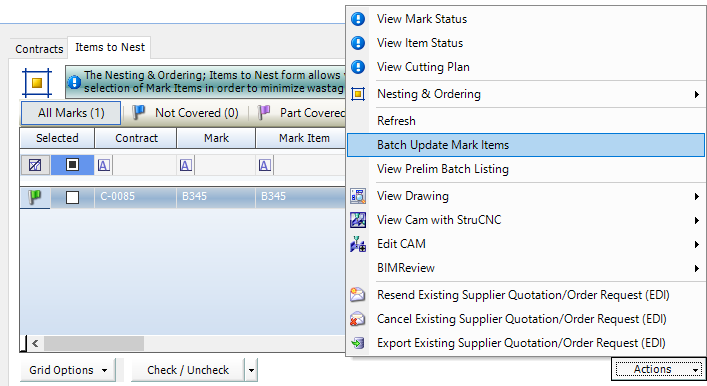Click the View Cam with StruCNC icon
Screen dimensions: 707x386
[358, 220]
